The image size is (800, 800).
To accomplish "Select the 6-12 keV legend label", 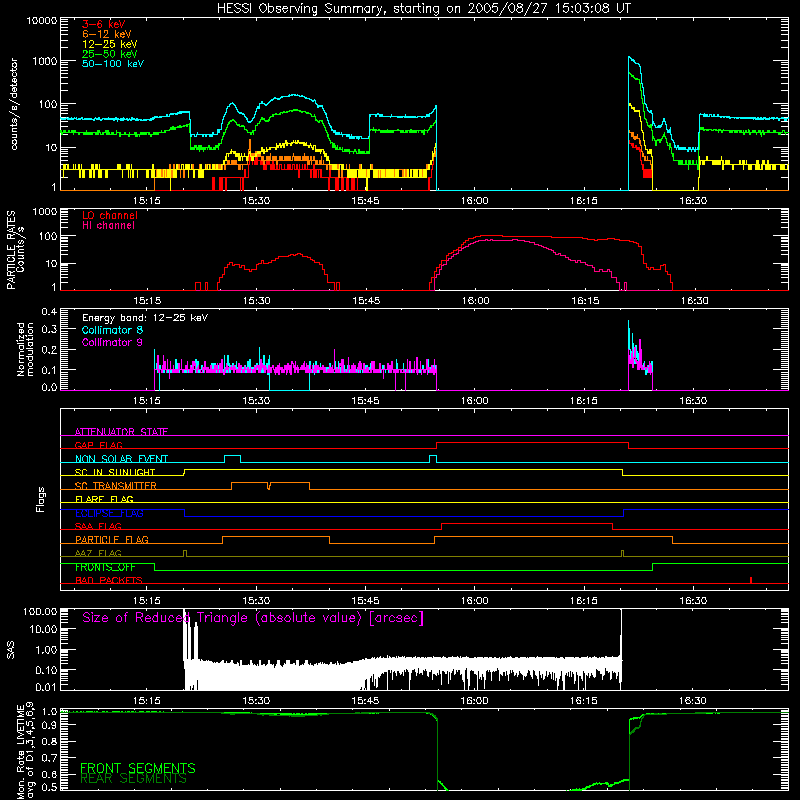I will (x=107, y=34).
